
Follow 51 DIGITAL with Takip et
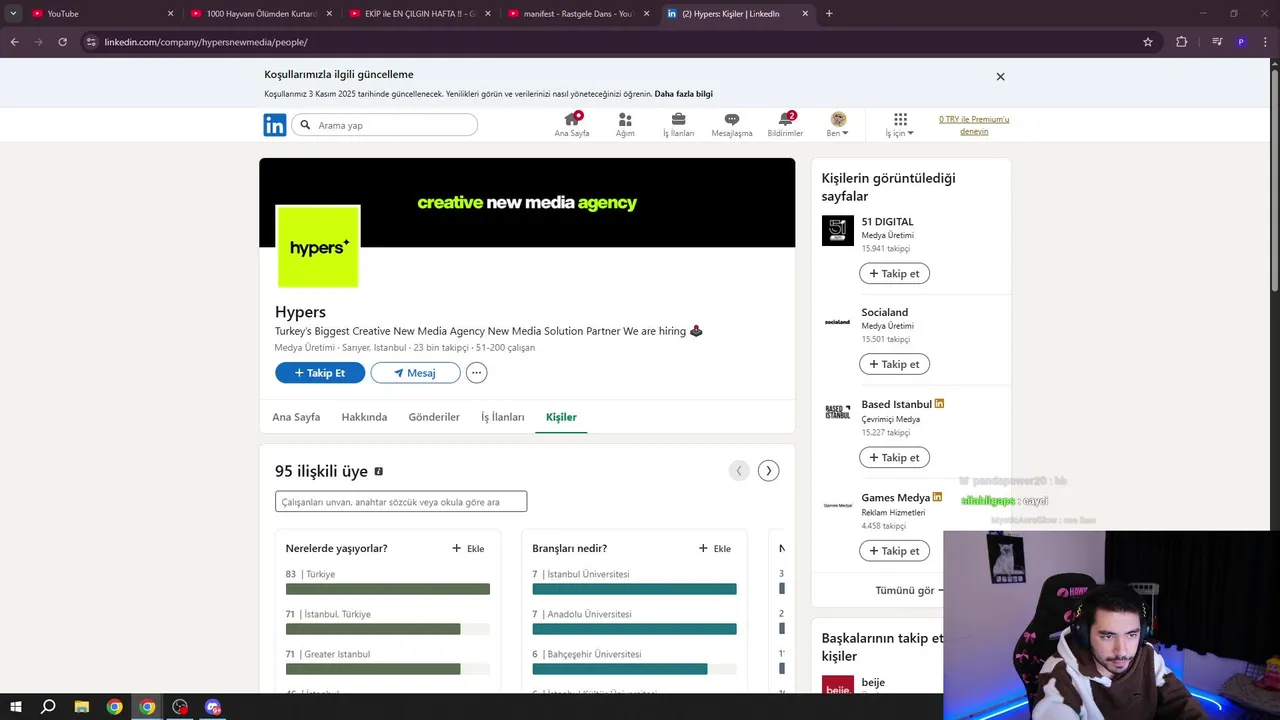click(x=894, y=274)
